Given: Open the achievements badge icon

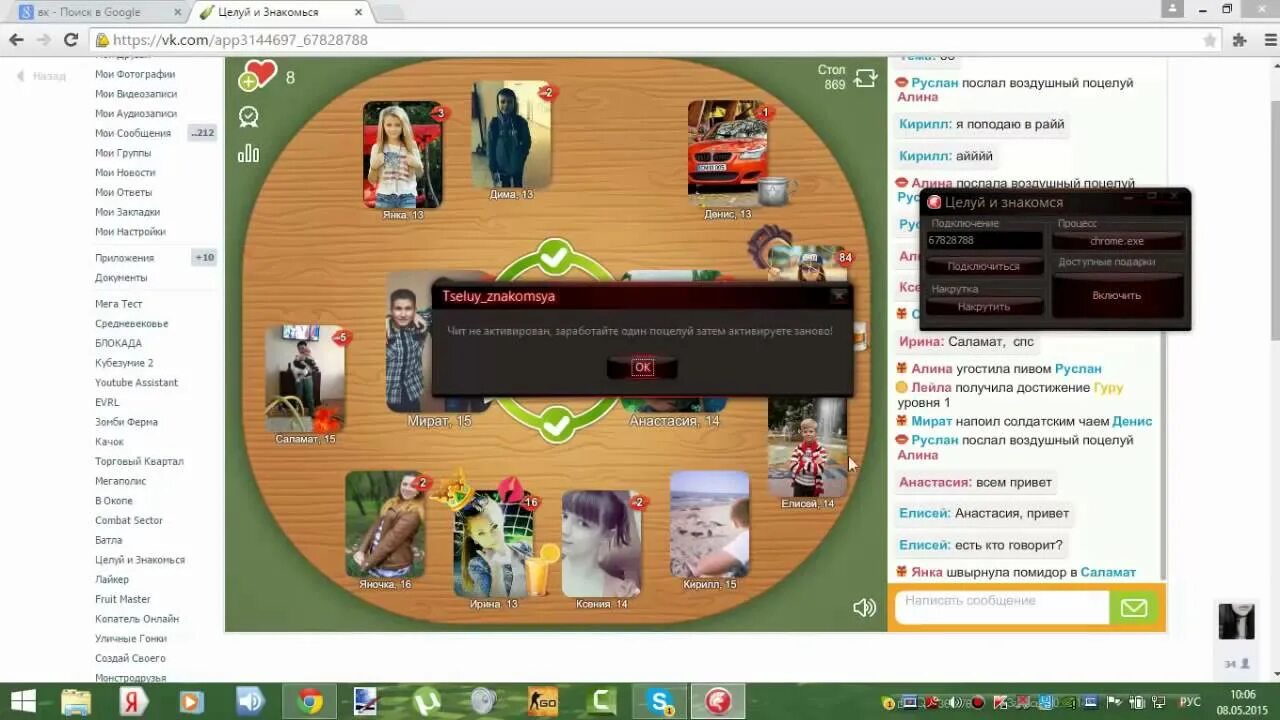Looking at the screenshot, I should point(248,117).
